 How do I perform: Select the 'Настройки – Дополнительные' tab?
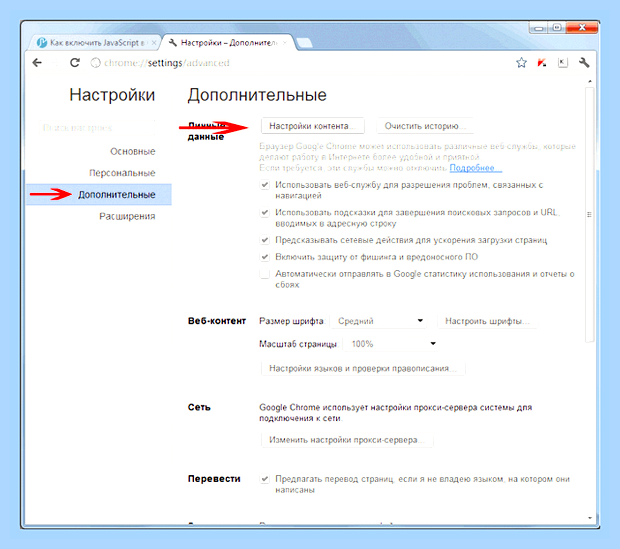point(227,43)
